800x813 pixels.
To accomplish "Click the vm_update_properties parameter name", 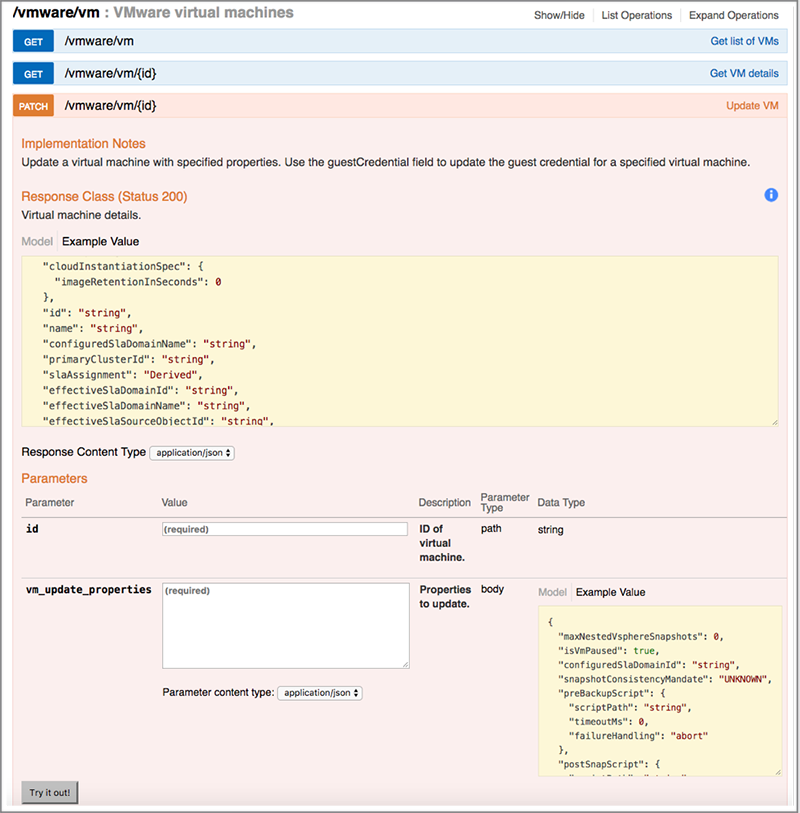I will coord(89,590).
